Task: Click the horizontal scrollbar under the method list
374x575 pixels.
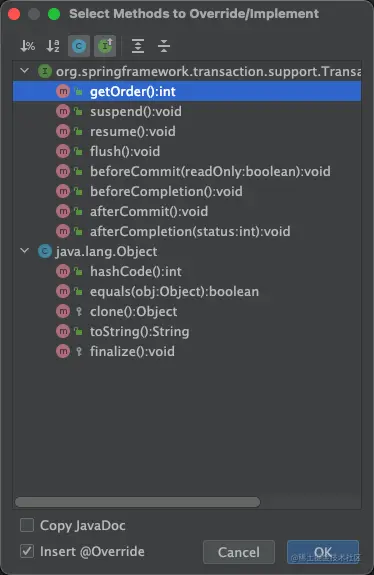Action: point(138,502)
